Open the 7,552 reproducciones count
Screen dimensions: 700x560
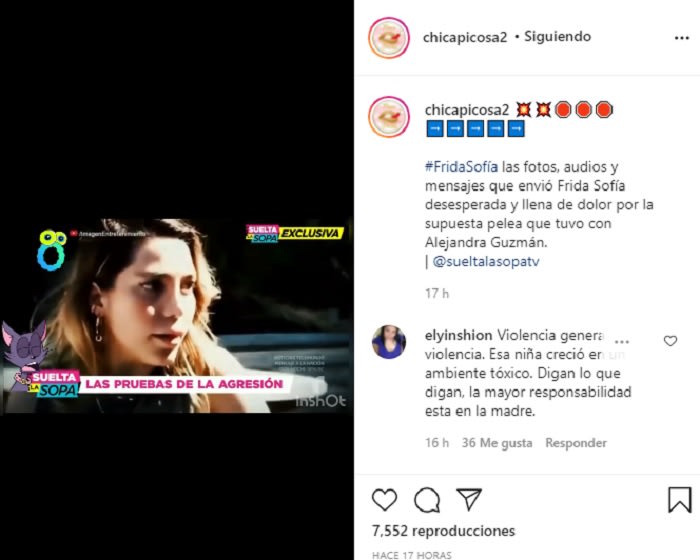click(443, 531)
